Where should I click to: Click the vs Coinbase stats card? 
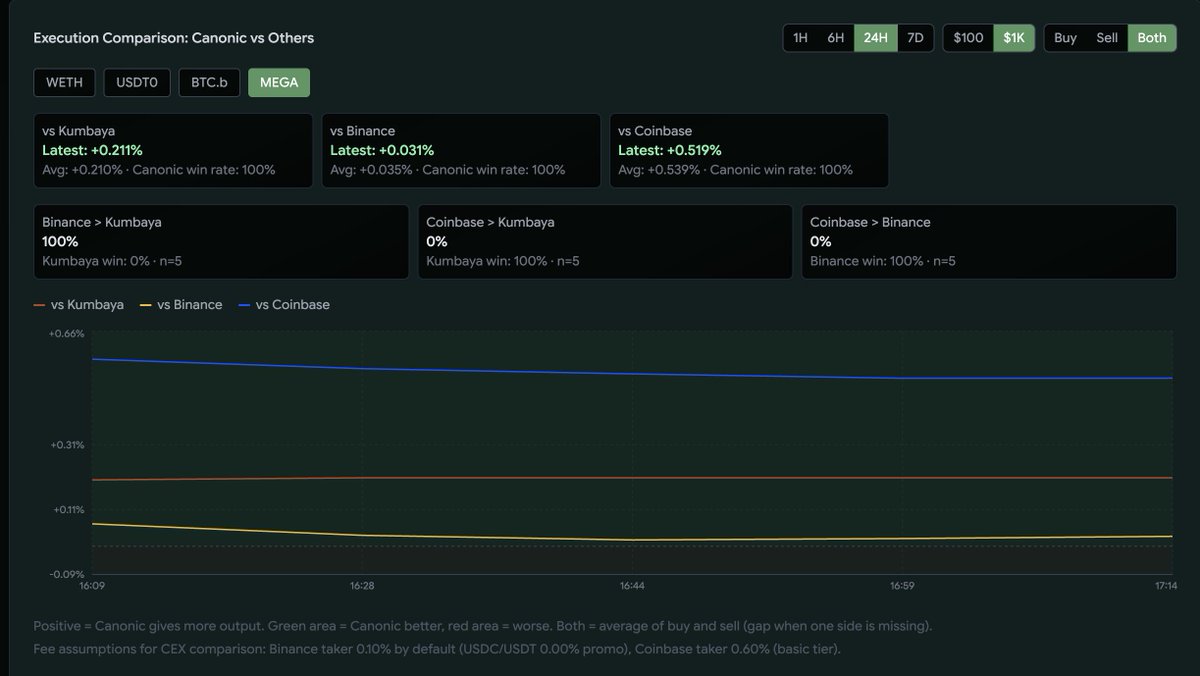(x=749, y=151)
